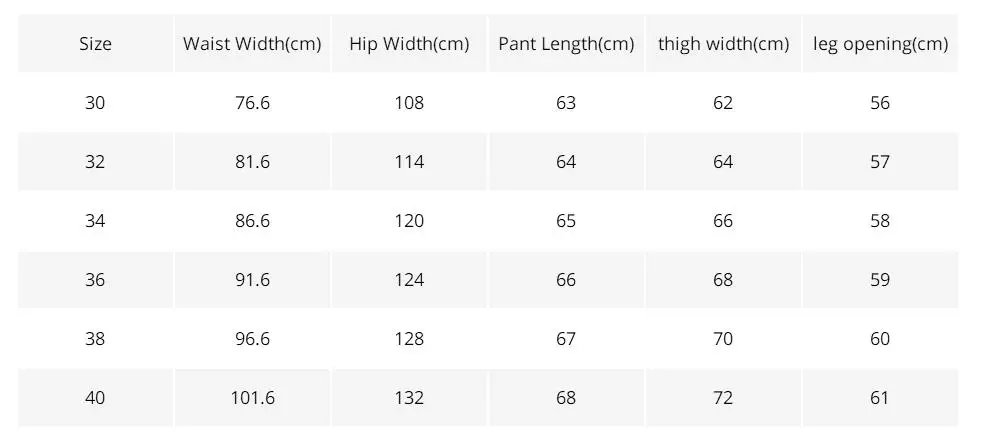This screenshot has height=443, width=992.
Task: Click size 34 in the Size column
Action: 95,221
